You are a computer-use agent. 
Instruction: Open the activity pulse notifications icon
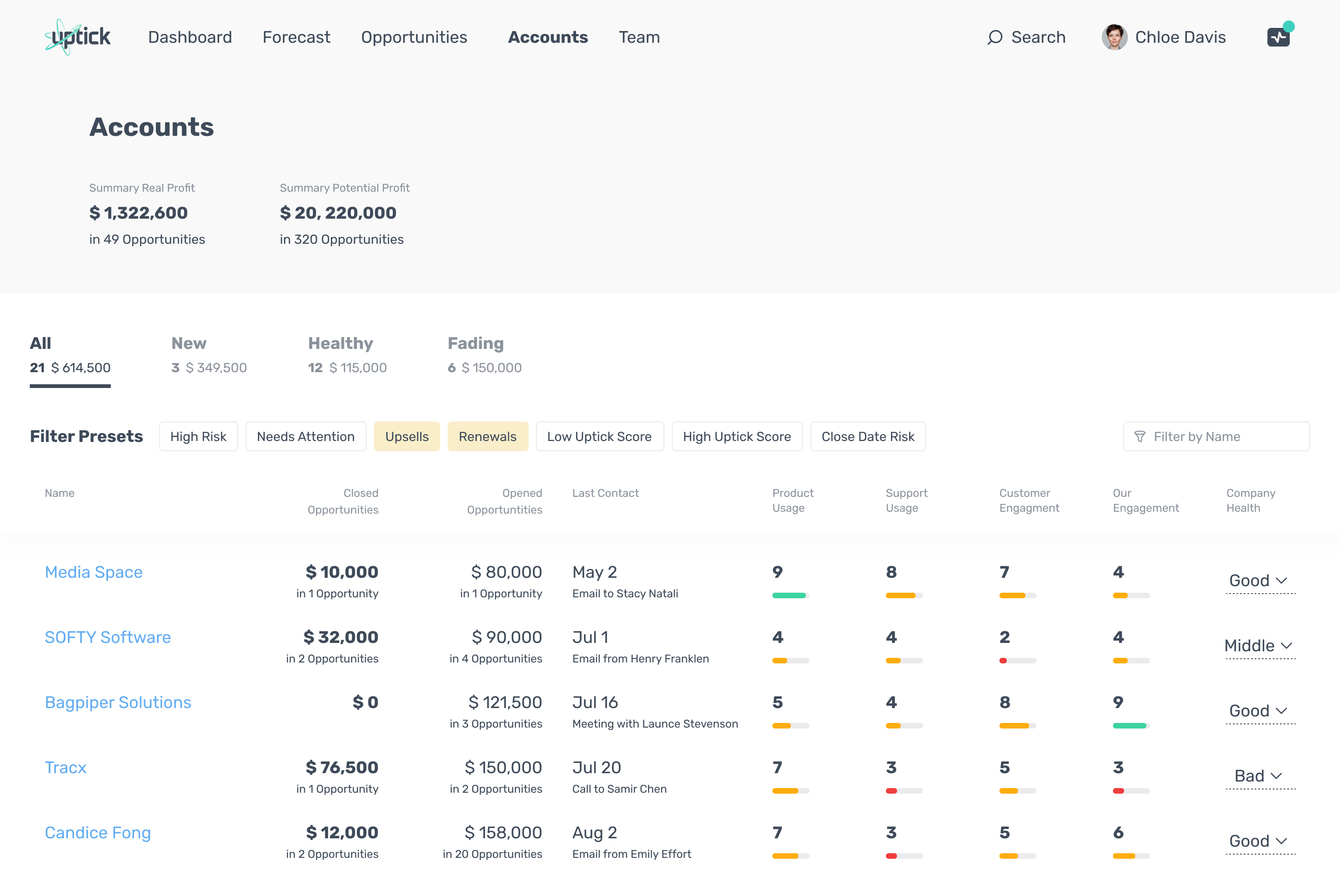click(1278, 37)
